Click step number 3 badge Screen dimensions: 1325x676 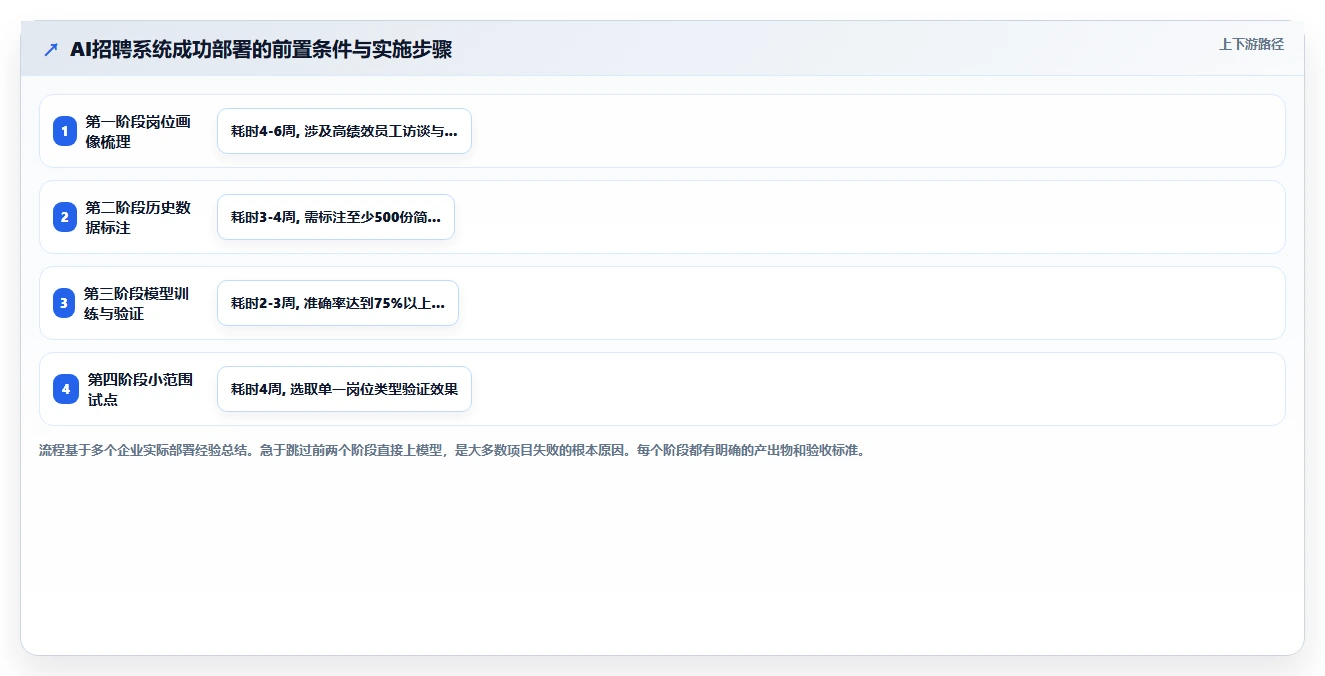click(x=64, y=303)
